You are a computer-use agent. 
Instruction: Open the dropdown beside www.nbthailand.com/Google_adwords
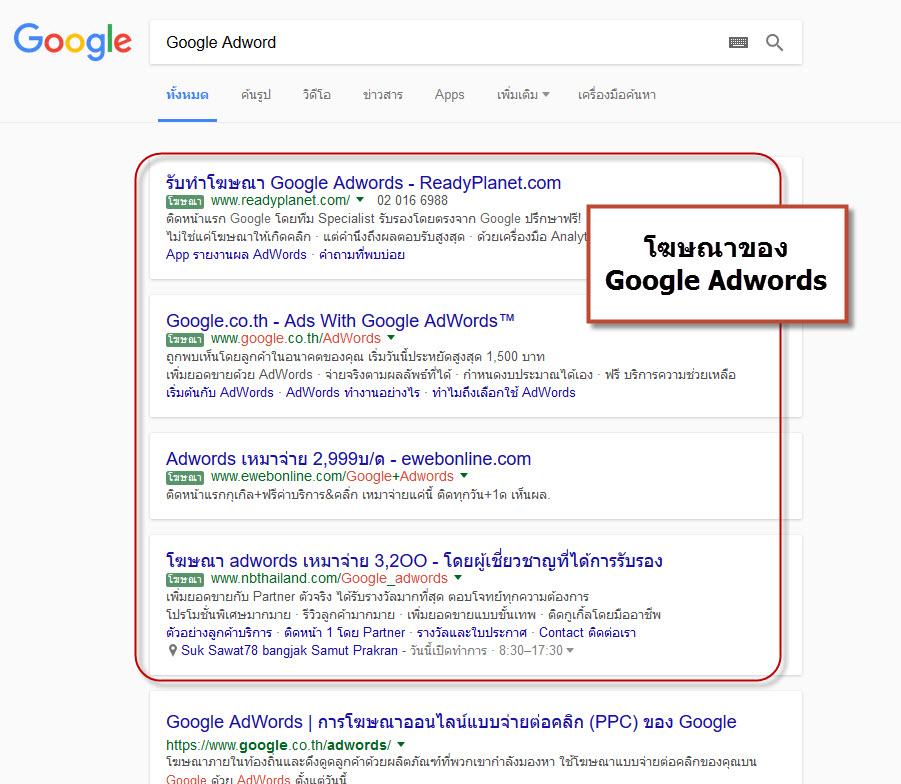(x=458, y=579)
